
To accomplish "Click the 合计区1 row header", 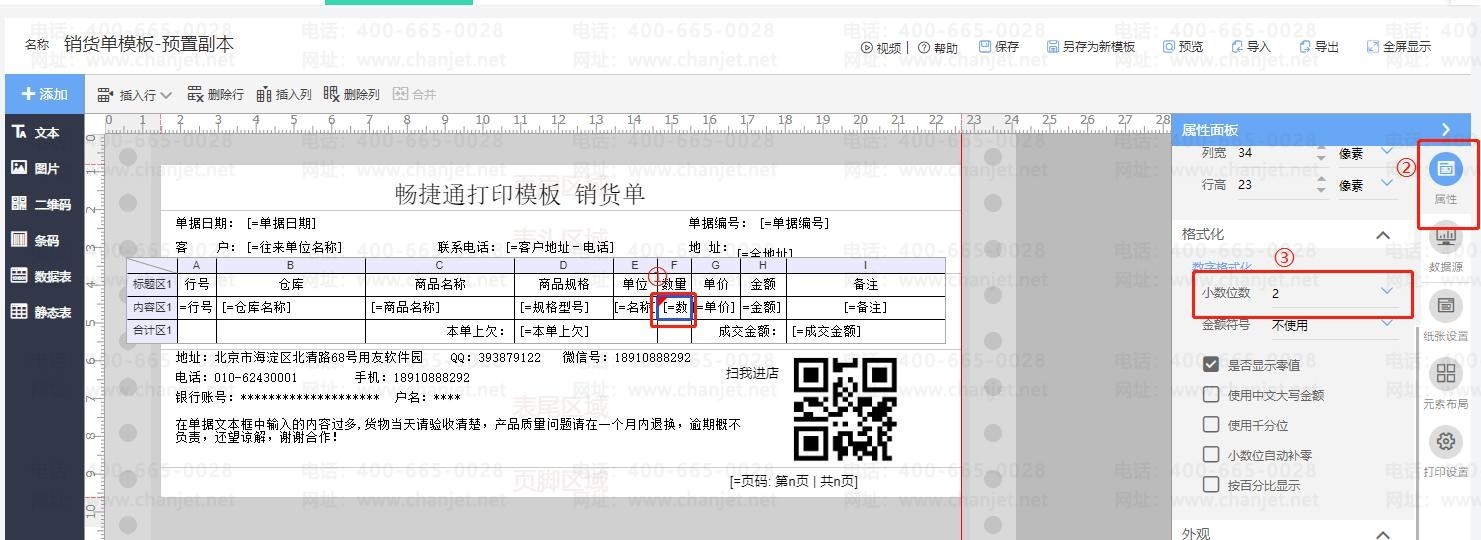I will 152,331.
